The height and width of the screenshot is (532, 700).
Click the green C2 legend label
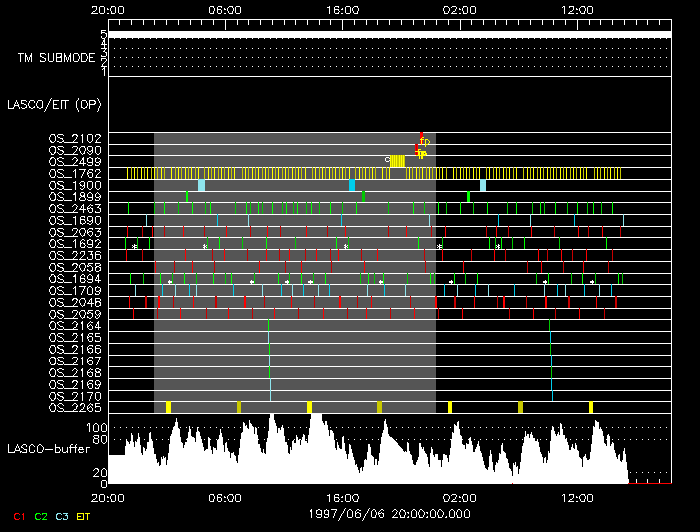pyautogui.click(x=40, y=516)
